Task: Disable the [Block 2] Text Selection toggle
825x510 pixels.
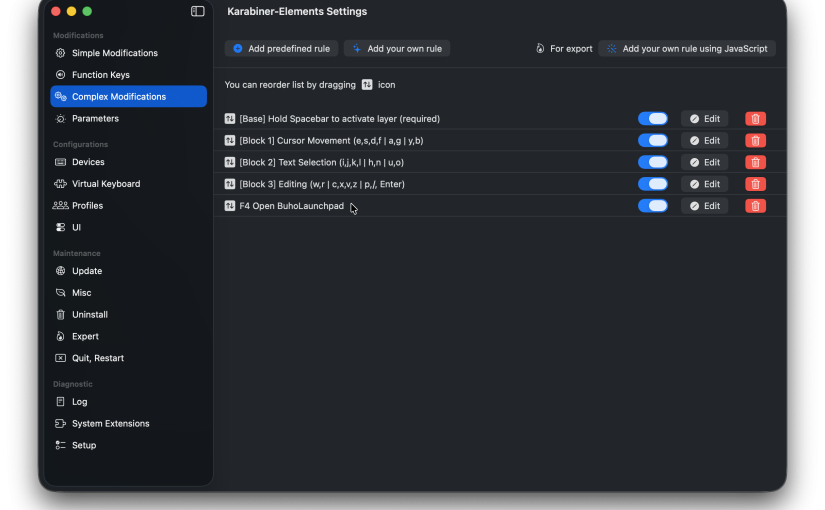Action: pos(653,162)
